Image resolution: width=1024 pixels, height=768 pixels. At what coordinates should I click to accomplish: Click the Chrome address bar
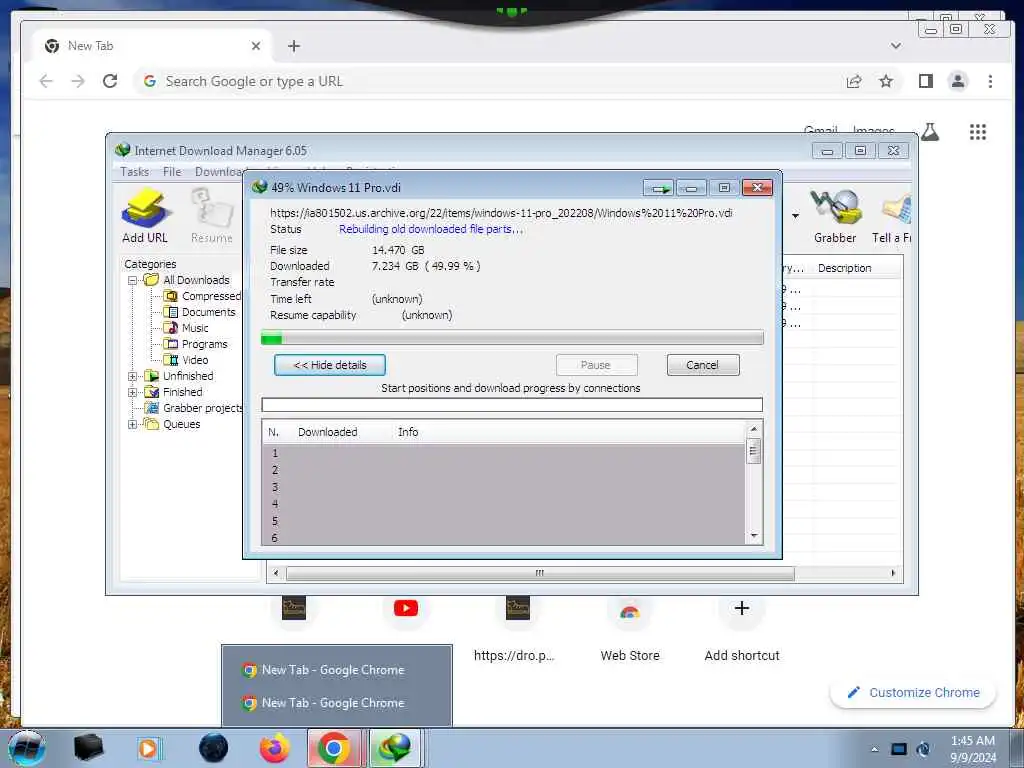click(x=483, y=82)
